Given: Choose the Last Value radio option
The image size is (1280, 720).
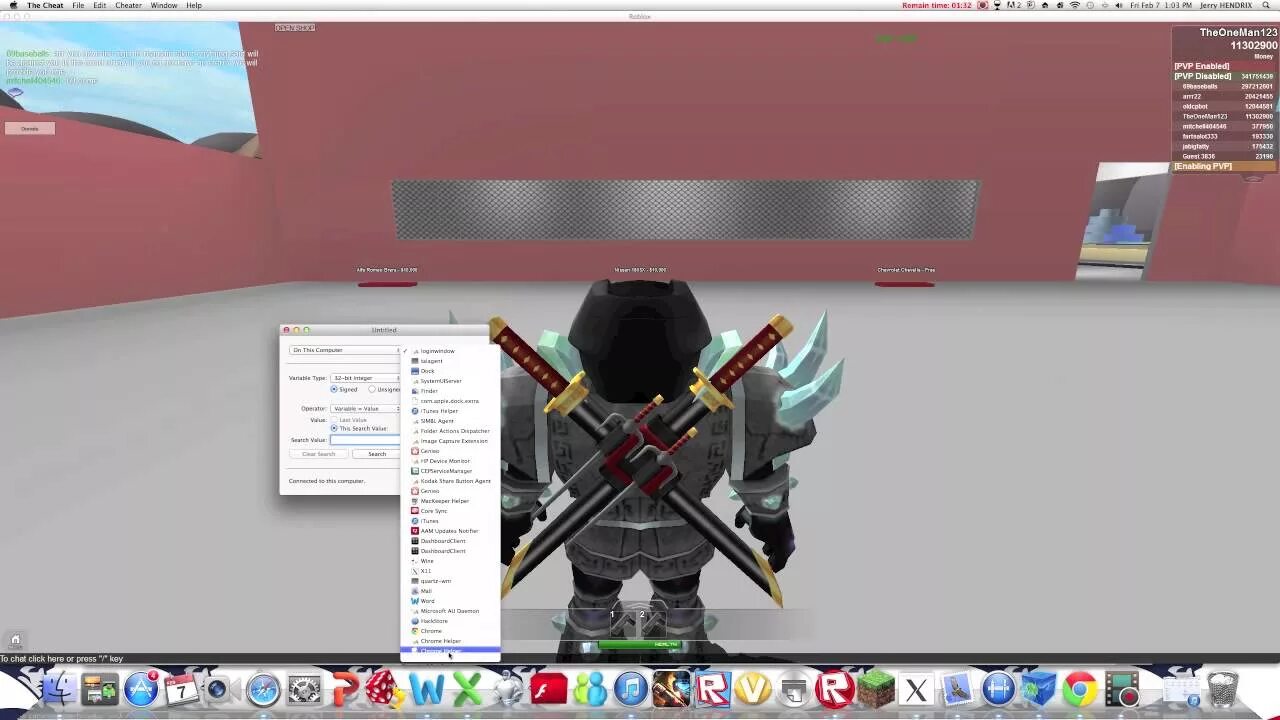Looking at the screenshot, I should coord(334,420).
